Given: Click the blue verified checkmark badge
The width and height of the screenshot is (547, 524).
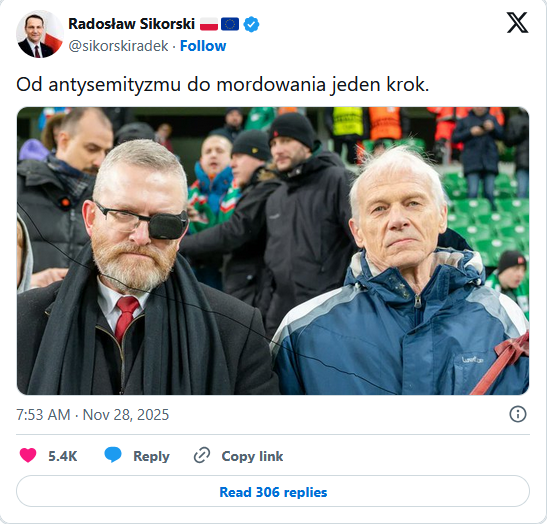Looking at the screenshot, I should (251, 24).
